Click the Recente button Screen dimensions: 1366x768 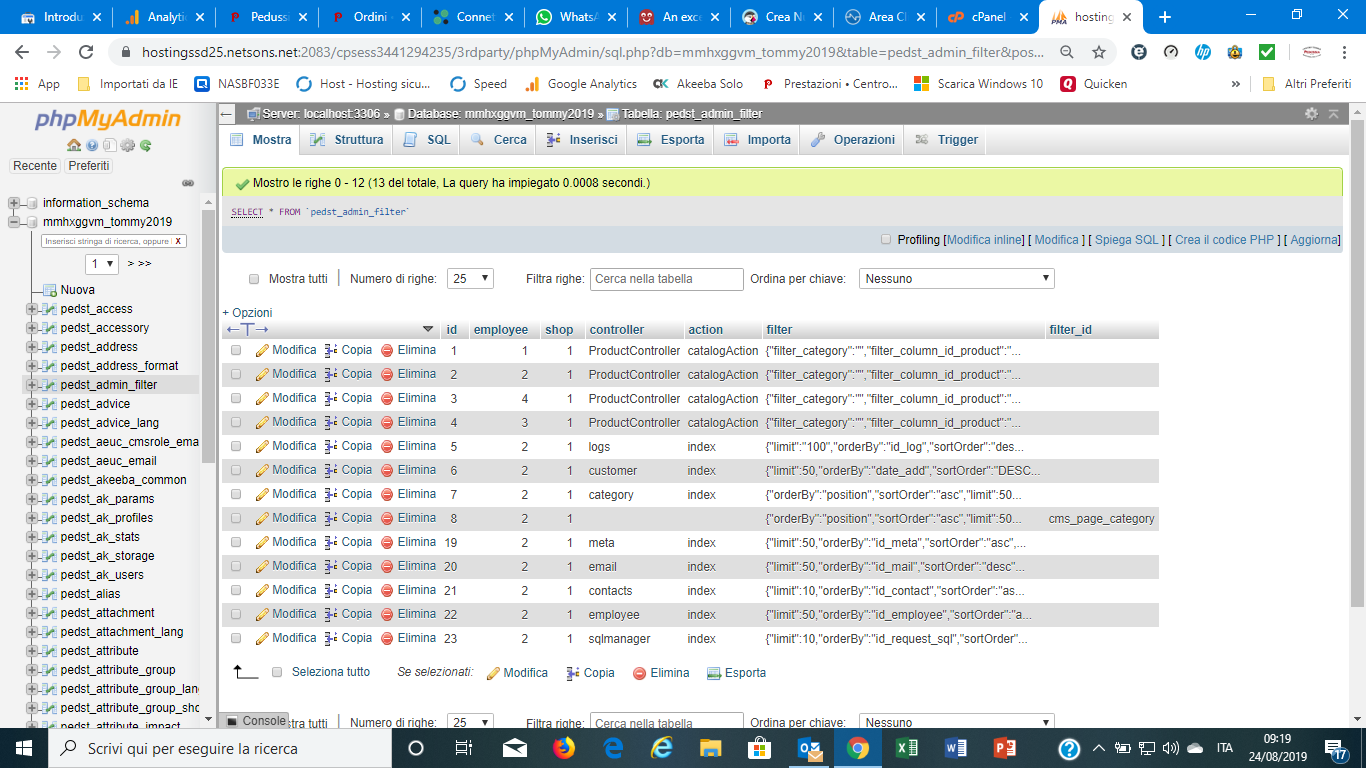coord(35,166)
